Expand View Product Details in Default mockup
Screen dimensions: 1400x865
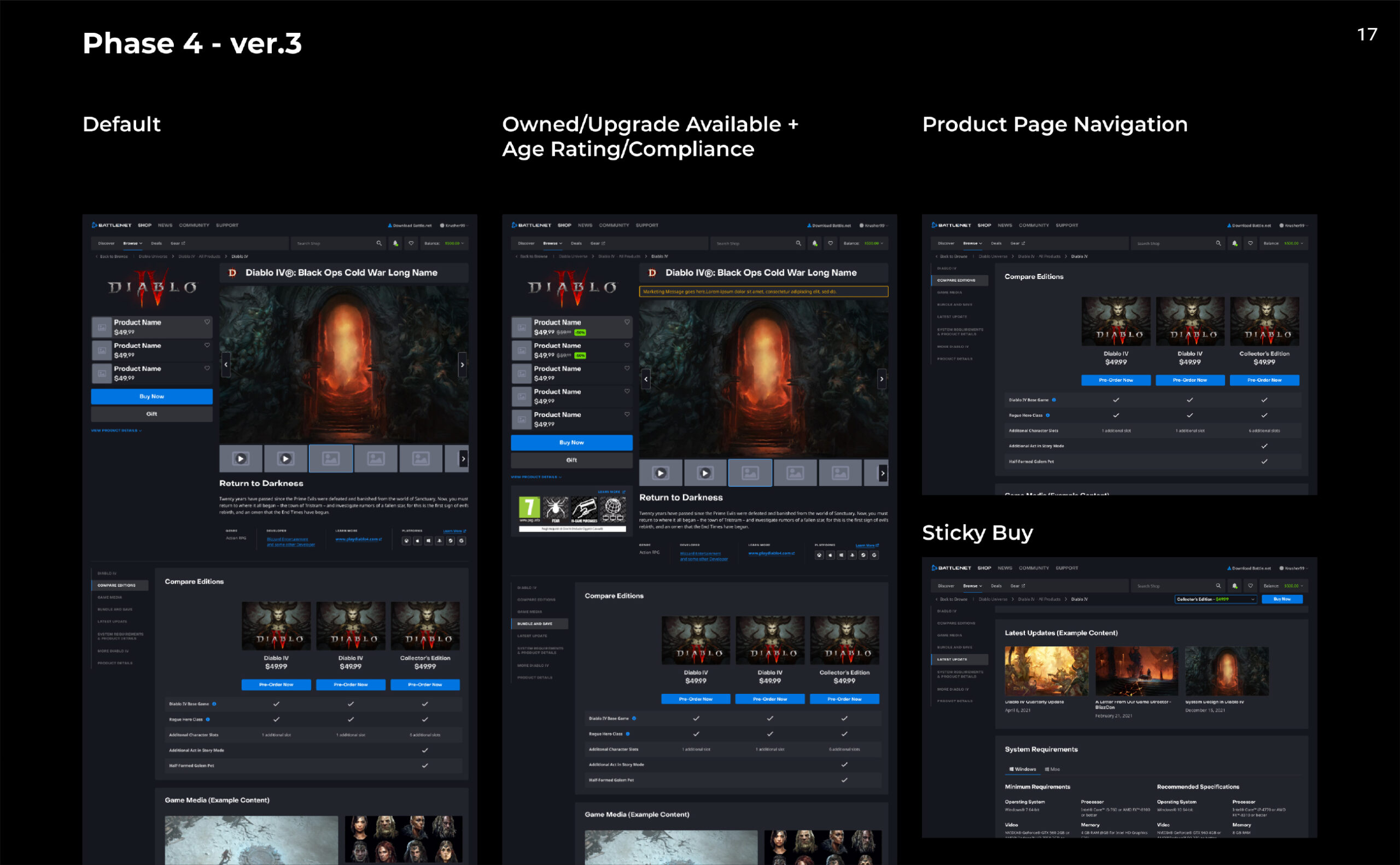click(116, 430)
